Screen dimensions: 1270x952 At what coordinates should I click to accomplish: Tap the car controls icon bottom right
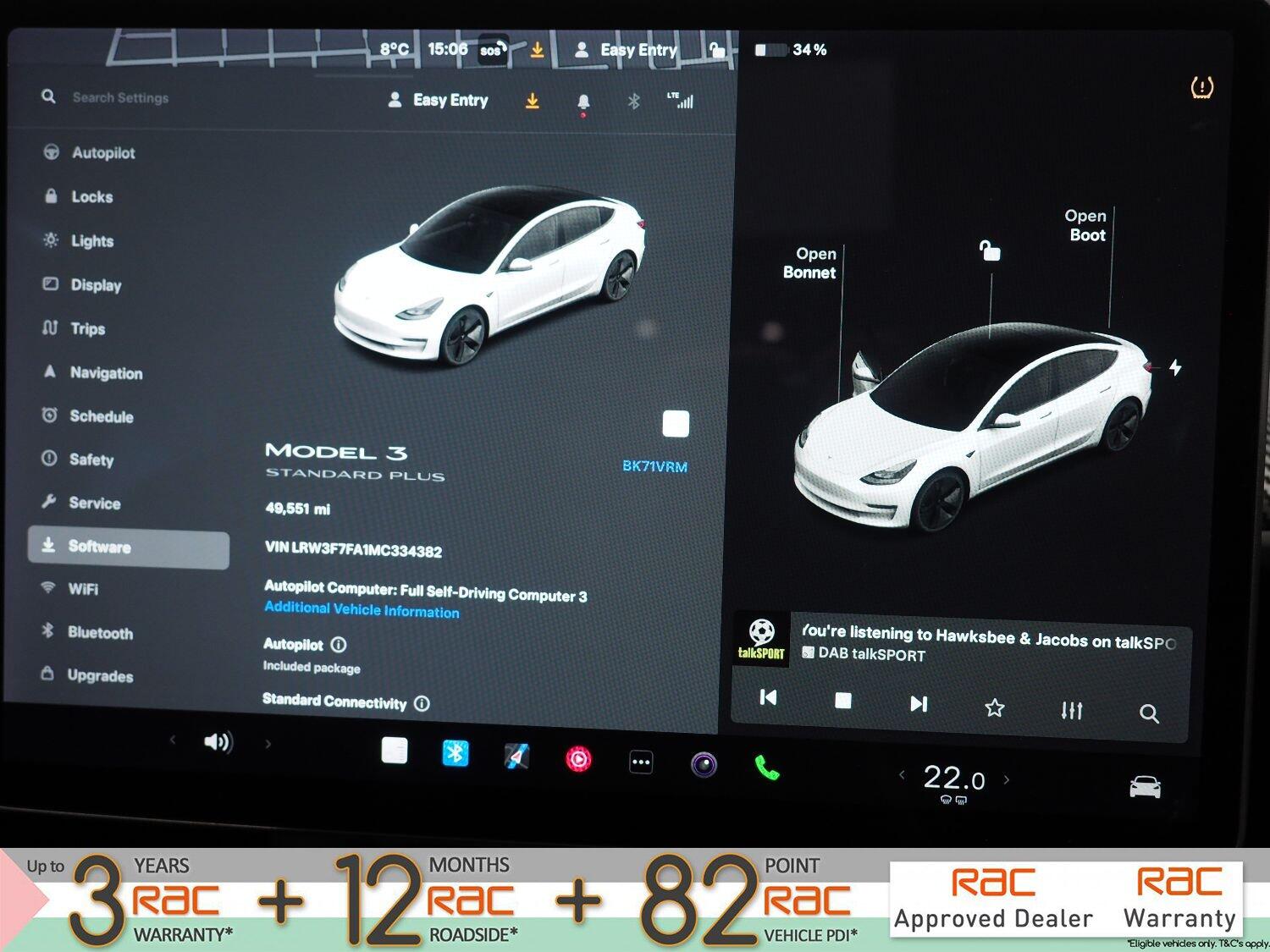(x=1145, y=787)
